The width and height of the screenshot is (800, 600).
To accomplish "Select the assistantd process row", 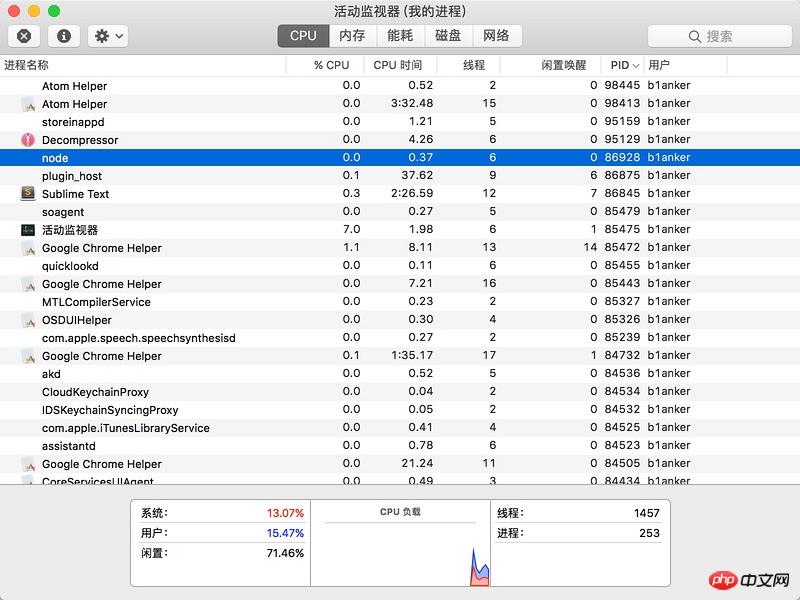I will tap(400, 445).
